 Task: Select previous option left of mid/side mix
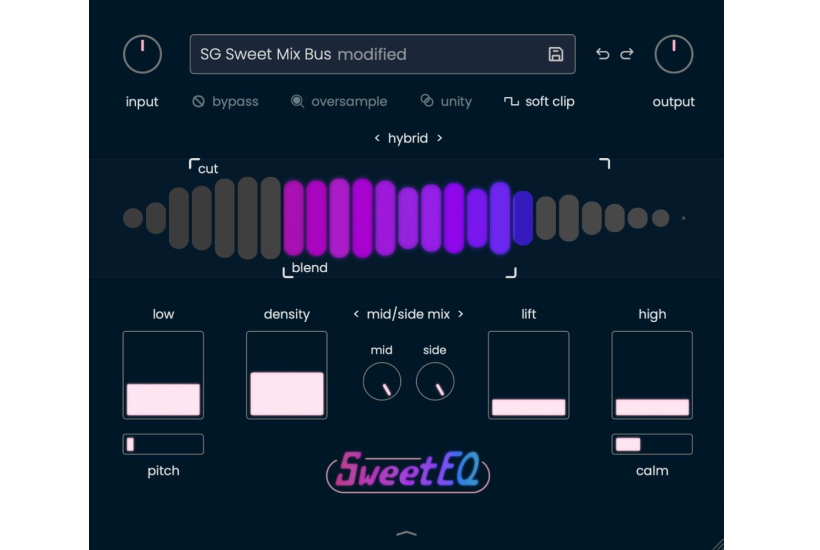[356, 314]
